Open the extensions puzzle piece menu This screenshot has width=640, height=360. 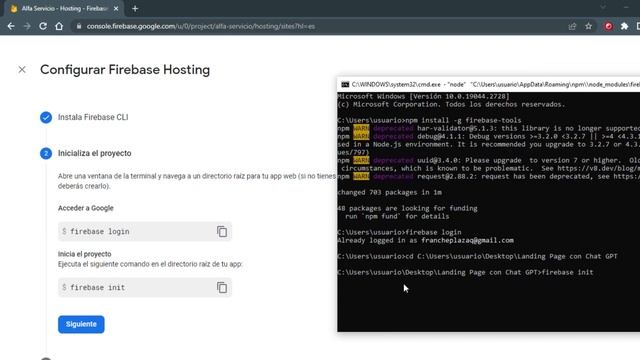pyautogui.click(x=624, y=26)
